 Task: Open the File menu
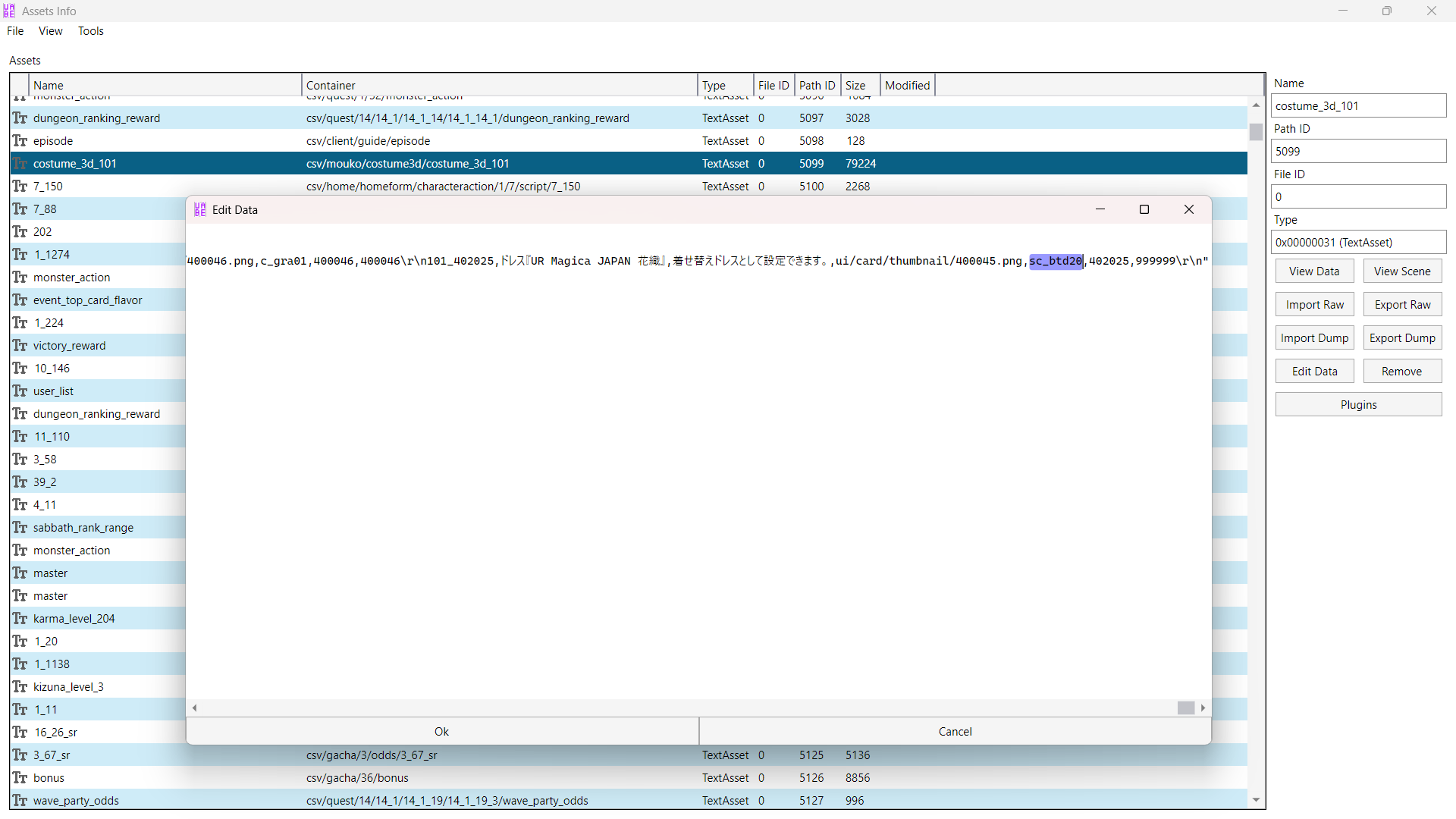click(15, 31)
